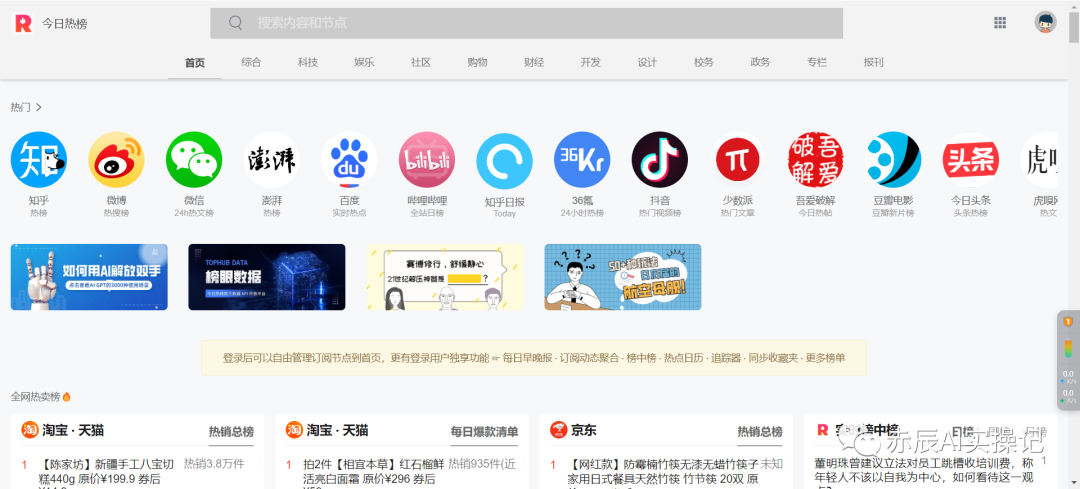
Task: Open the 知乎日报 Today icon
Action: (505, 161)
